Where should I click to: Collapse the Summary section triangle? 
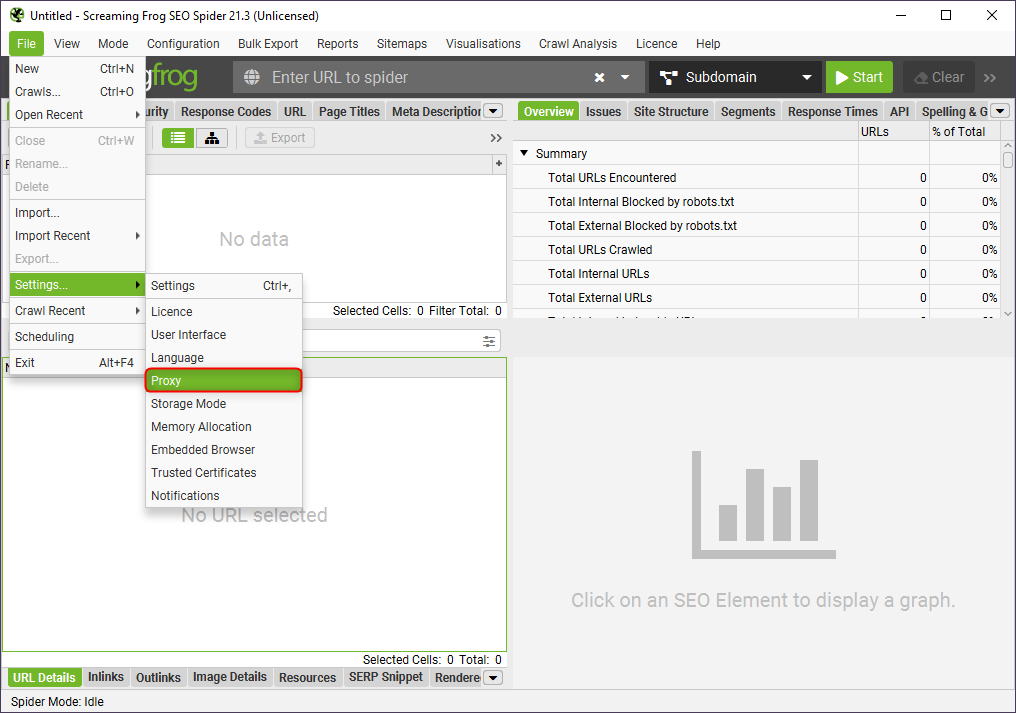point(524,153)
